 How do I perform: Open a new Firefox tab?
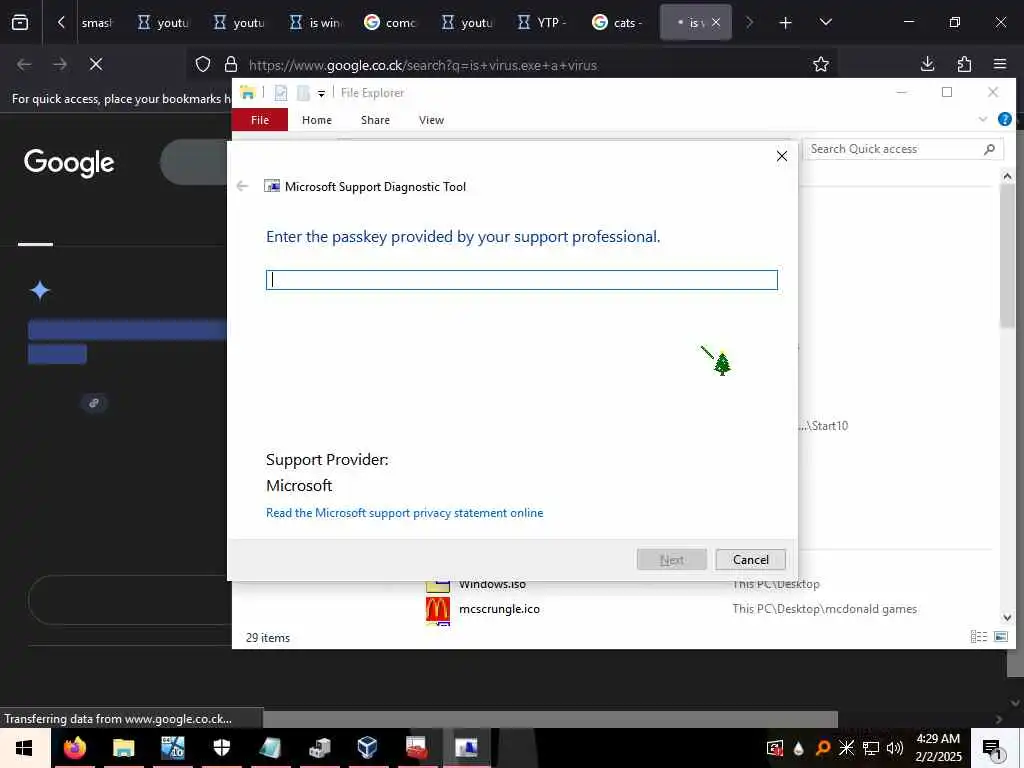pos(786,23)
